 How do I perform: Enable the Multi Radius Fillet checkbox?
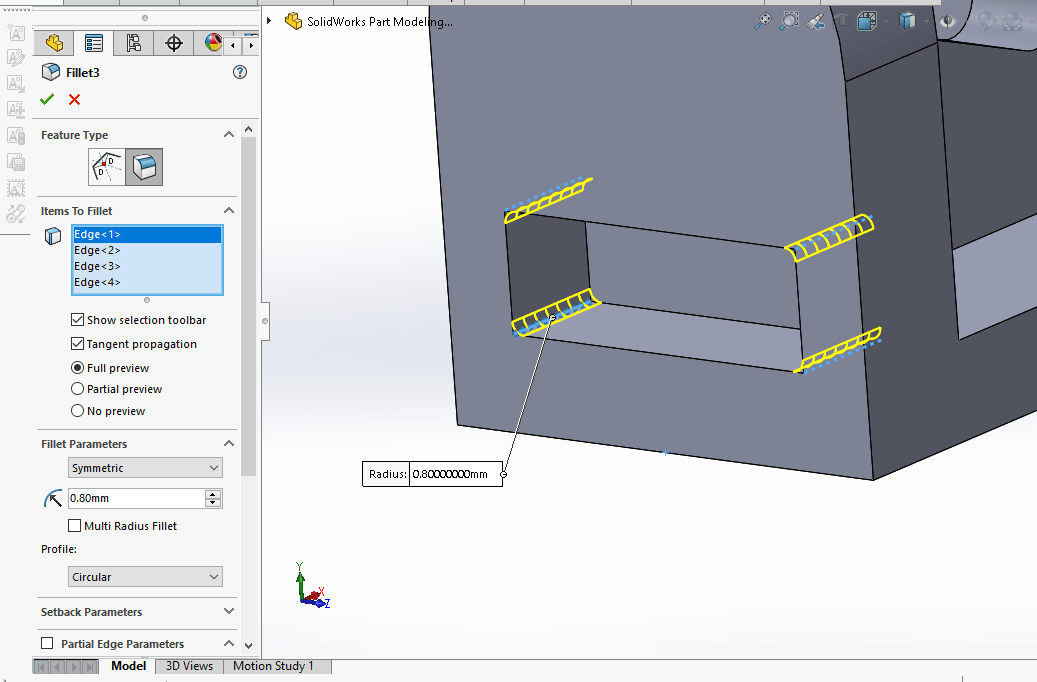pyautogui.click(x=75, y=526)
